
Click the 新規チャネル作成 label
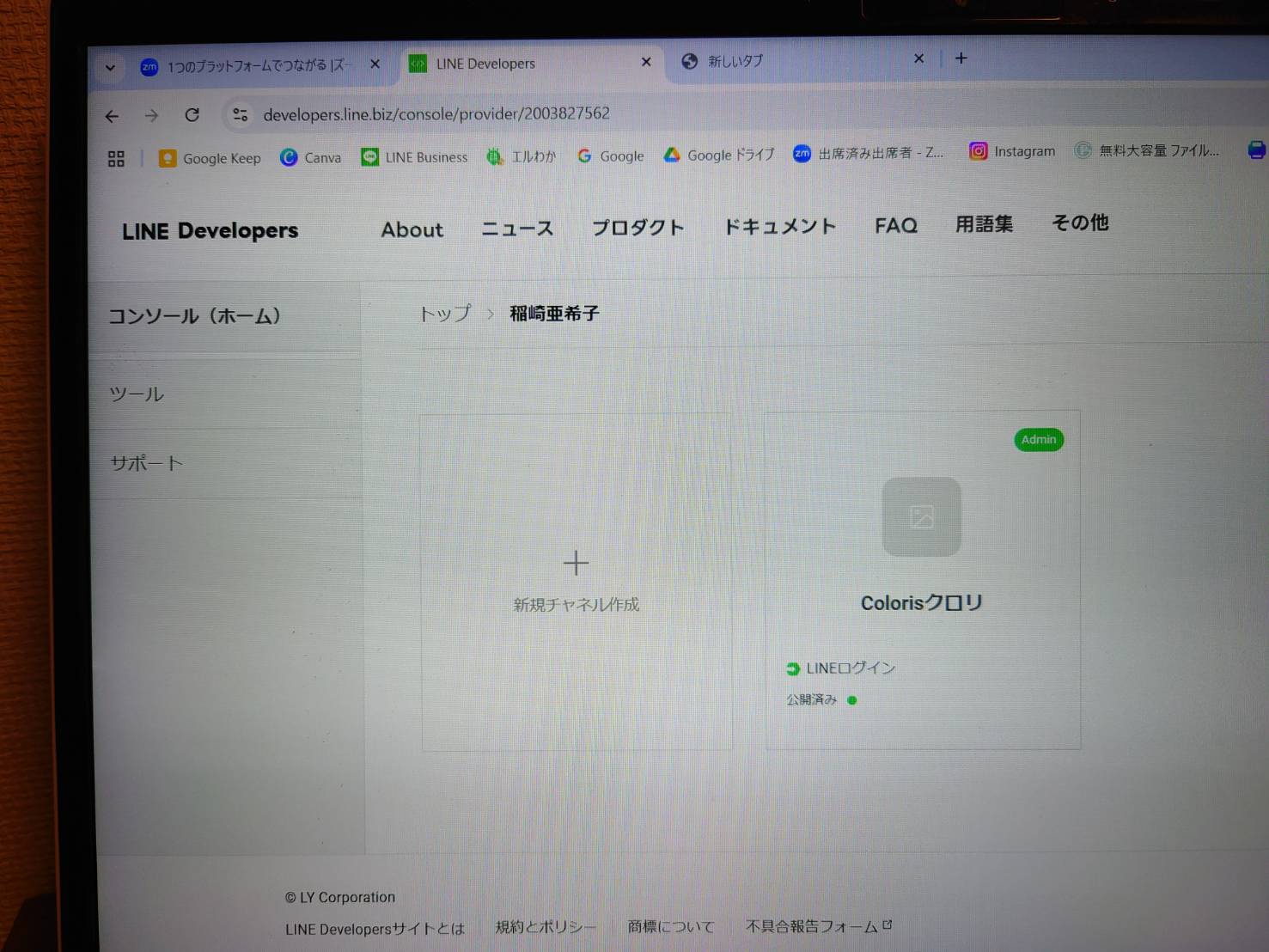click(x=577, y=605)
